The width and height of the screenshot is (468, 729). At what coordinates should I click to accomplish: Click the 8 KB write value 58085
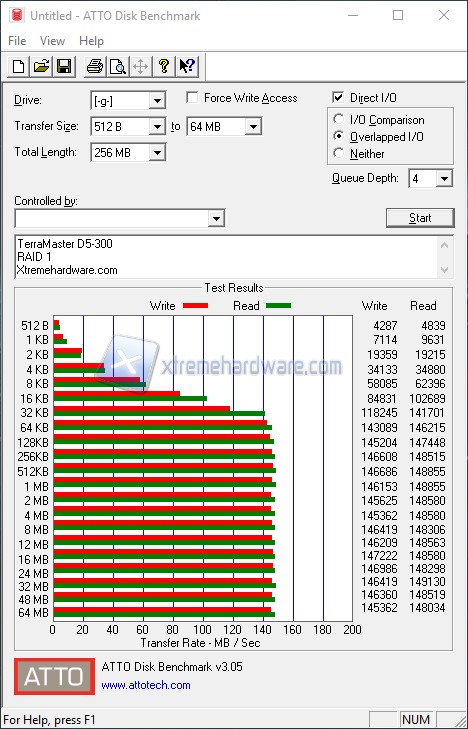pos(382,384)
